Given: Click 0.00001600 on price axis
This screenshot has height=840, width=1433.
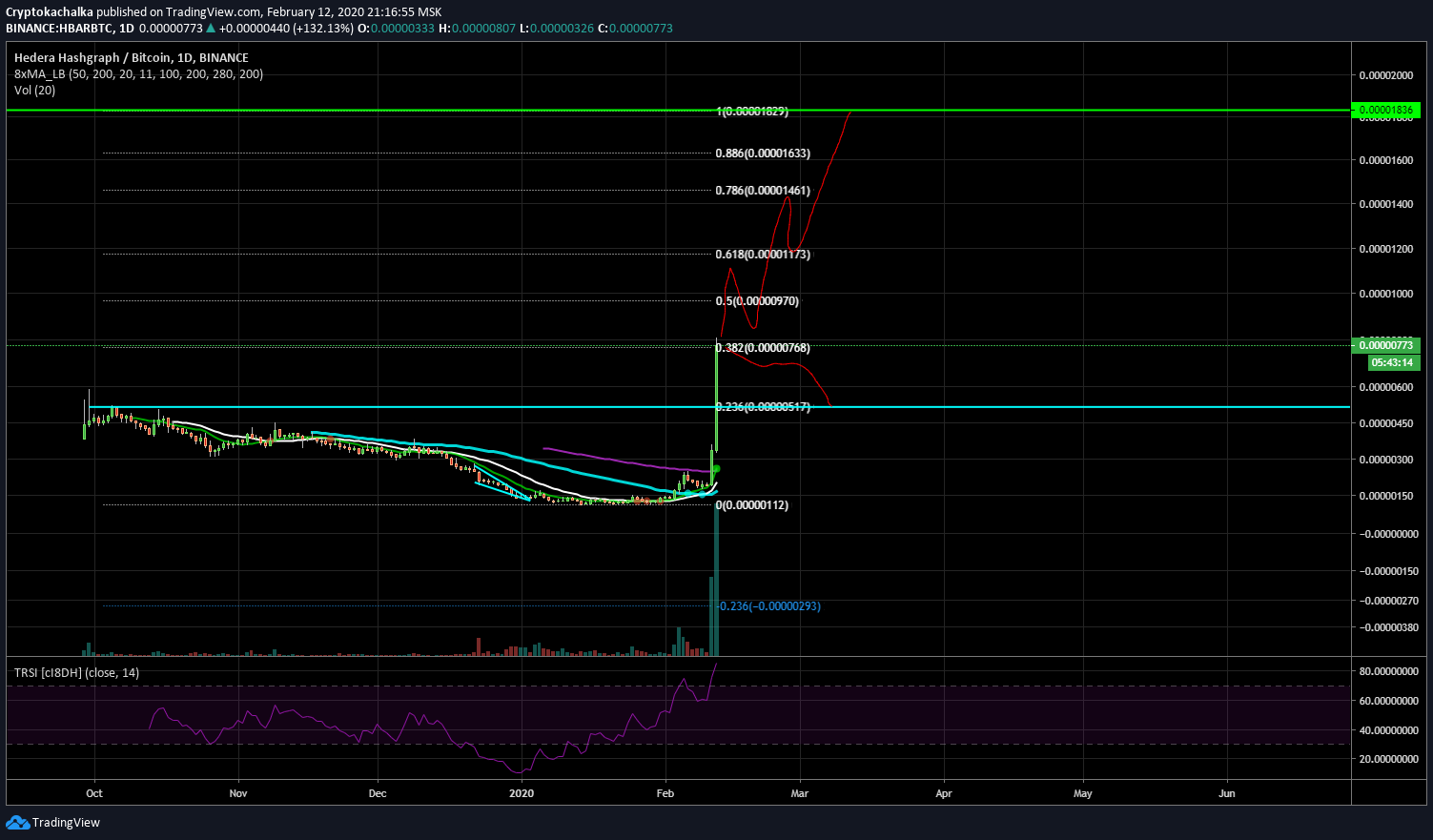Looking at the screenshot, I should click(1386, 160).
